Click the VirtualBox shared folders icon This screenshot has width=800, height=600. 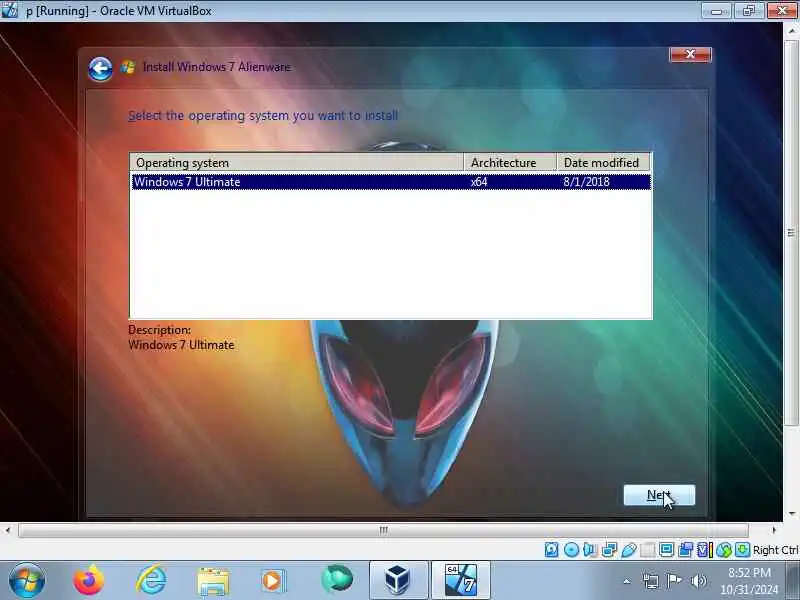click(647, 549)
